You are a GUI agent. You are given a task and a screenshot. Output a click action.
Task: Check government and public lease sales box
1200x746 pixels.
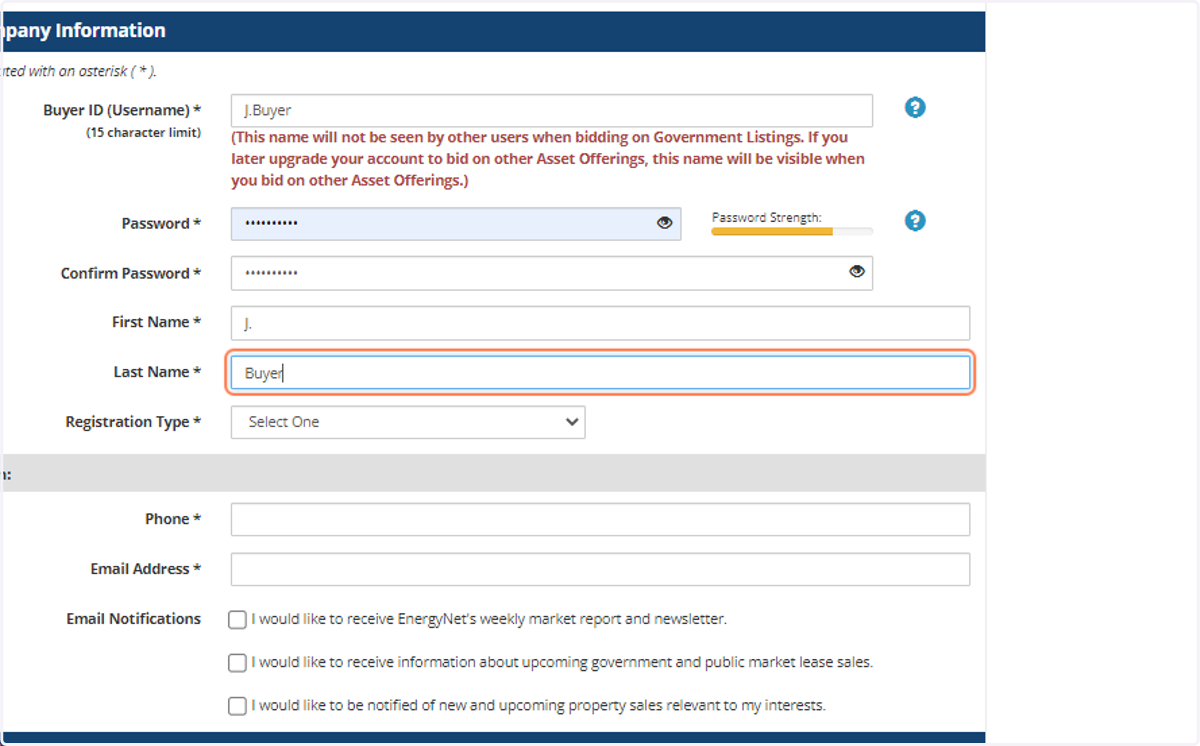tap(237, 663)
